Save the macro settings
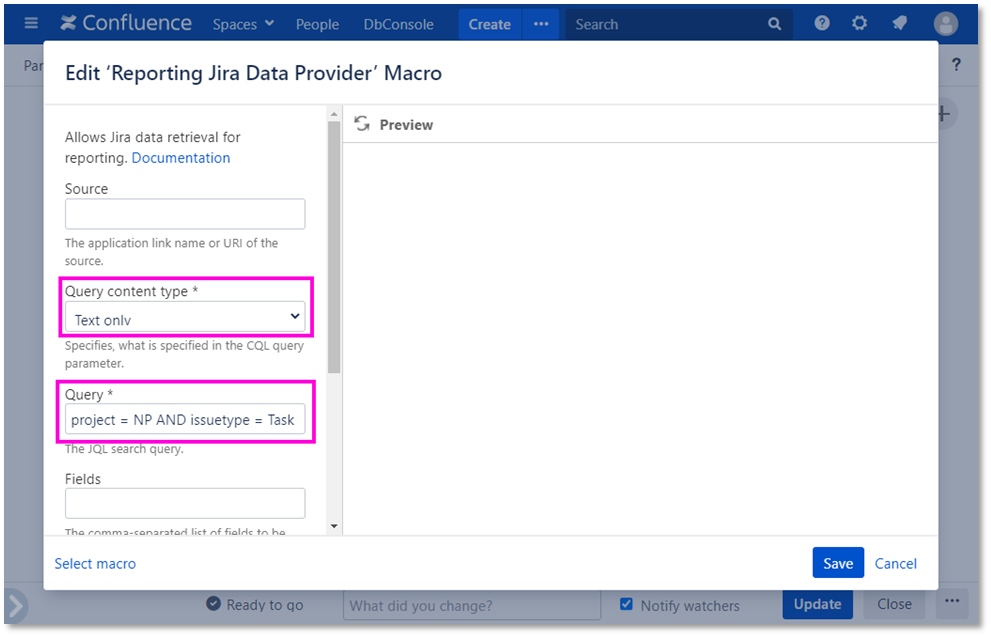 pos(838,562)
